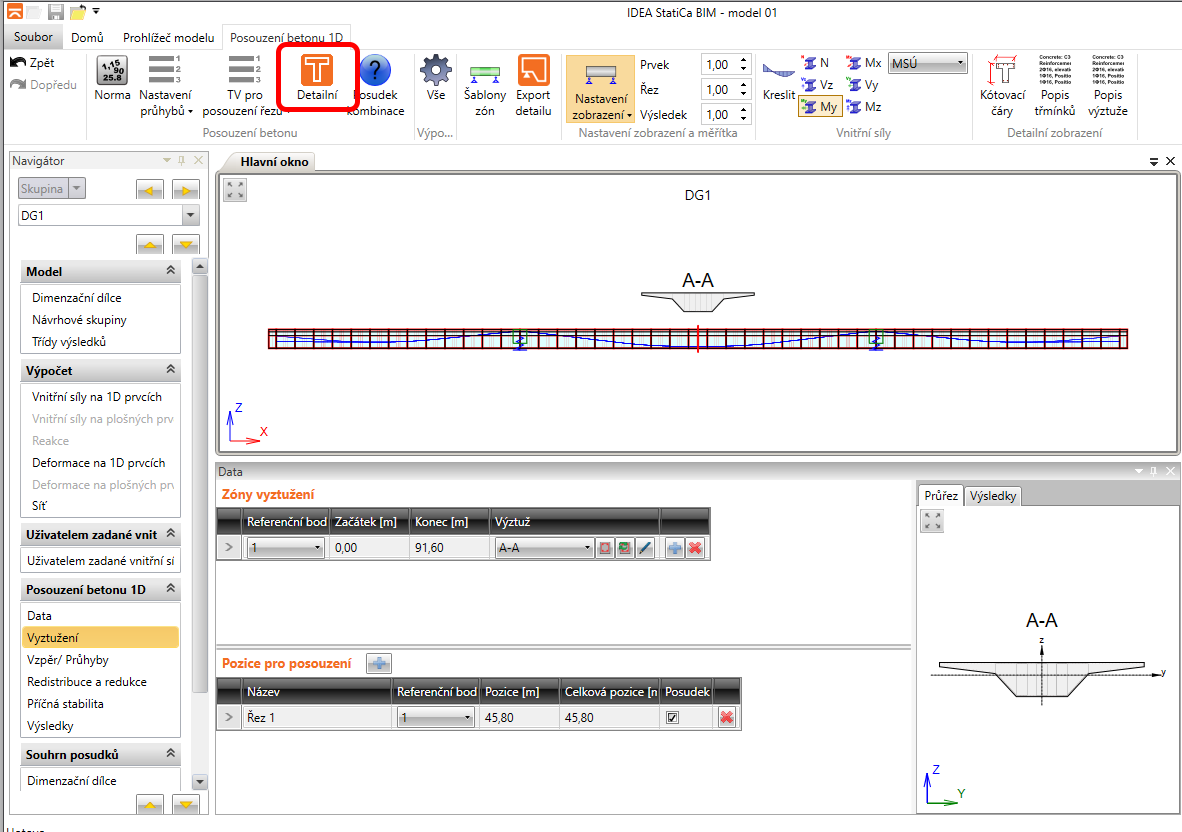Select Vzpěr/ Průhyby in the navigator
This screenshot has width=1182, height=832.
coord(68,660)
